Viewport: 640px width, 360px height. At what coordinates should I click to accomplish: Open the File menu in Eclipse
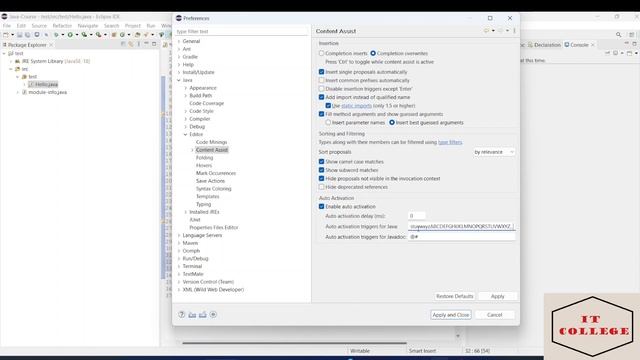pos(7,25)
